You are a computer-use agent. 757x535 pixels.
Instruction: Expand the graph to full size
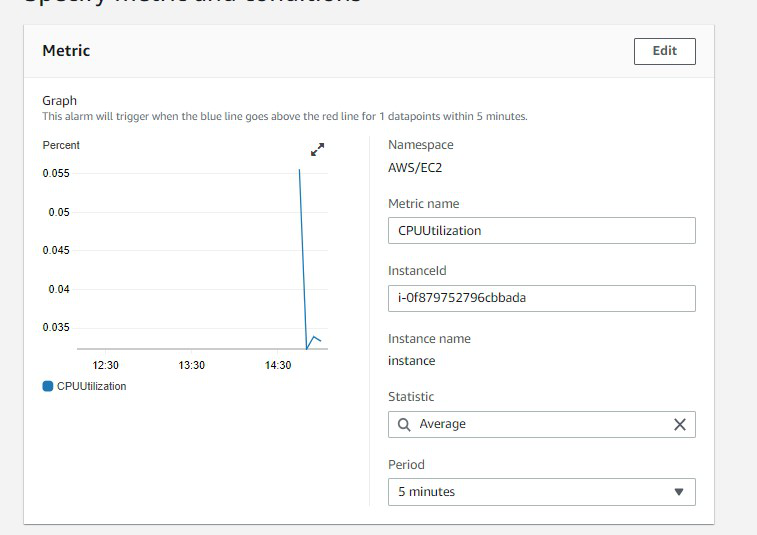tap(317, 149)
